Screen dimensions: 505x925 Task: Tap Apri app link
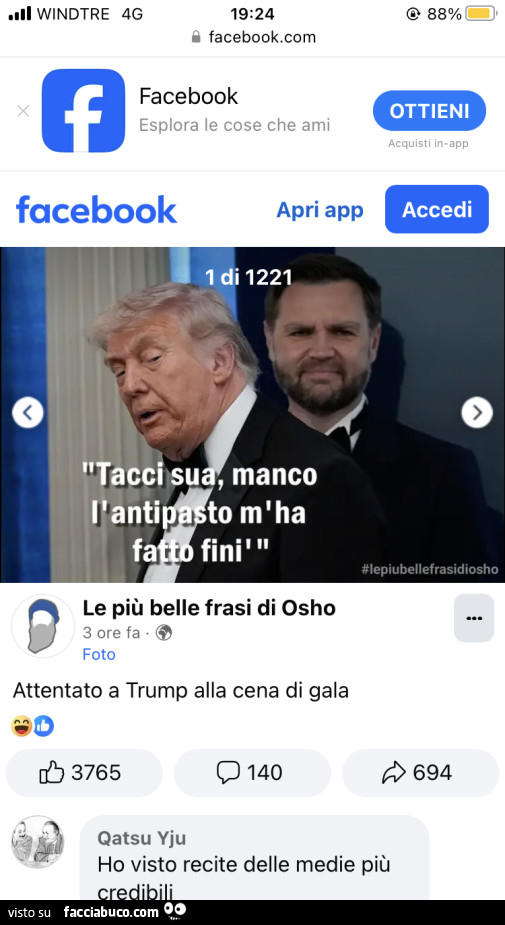click(x=320, y=210)
